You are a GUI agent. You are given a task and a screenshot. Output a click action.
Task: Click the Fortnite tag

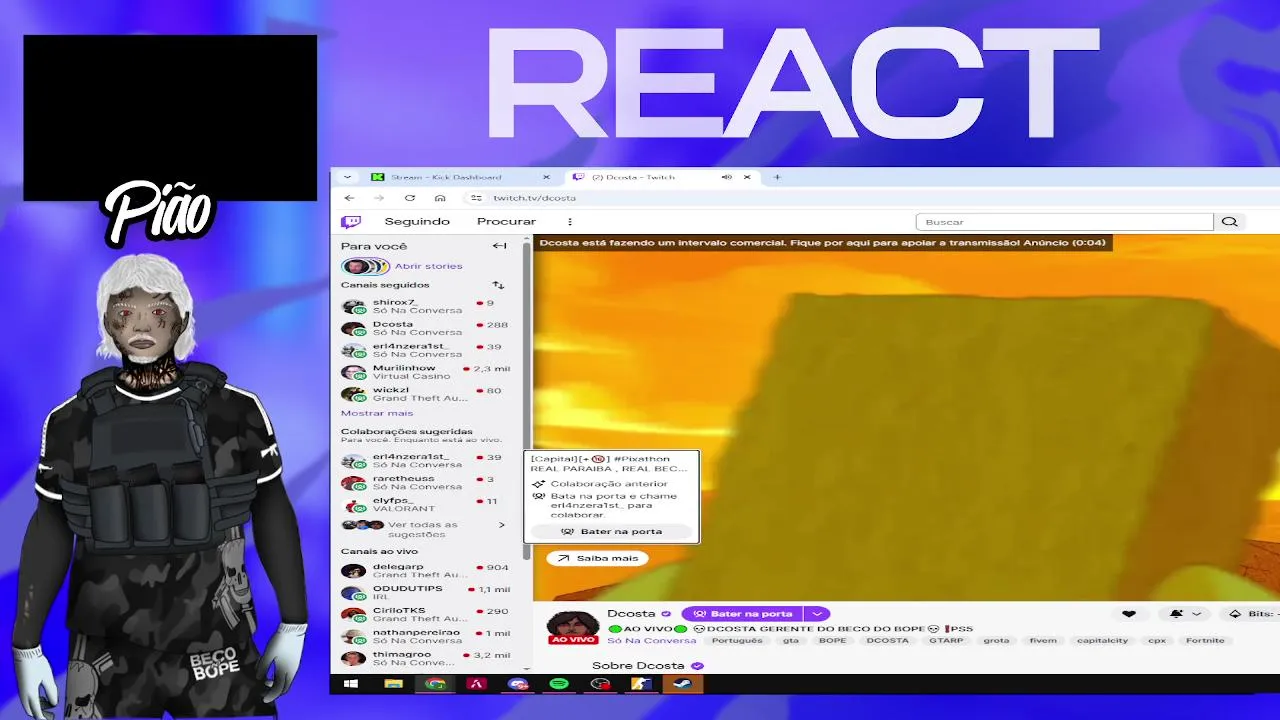click(1205, 641)
